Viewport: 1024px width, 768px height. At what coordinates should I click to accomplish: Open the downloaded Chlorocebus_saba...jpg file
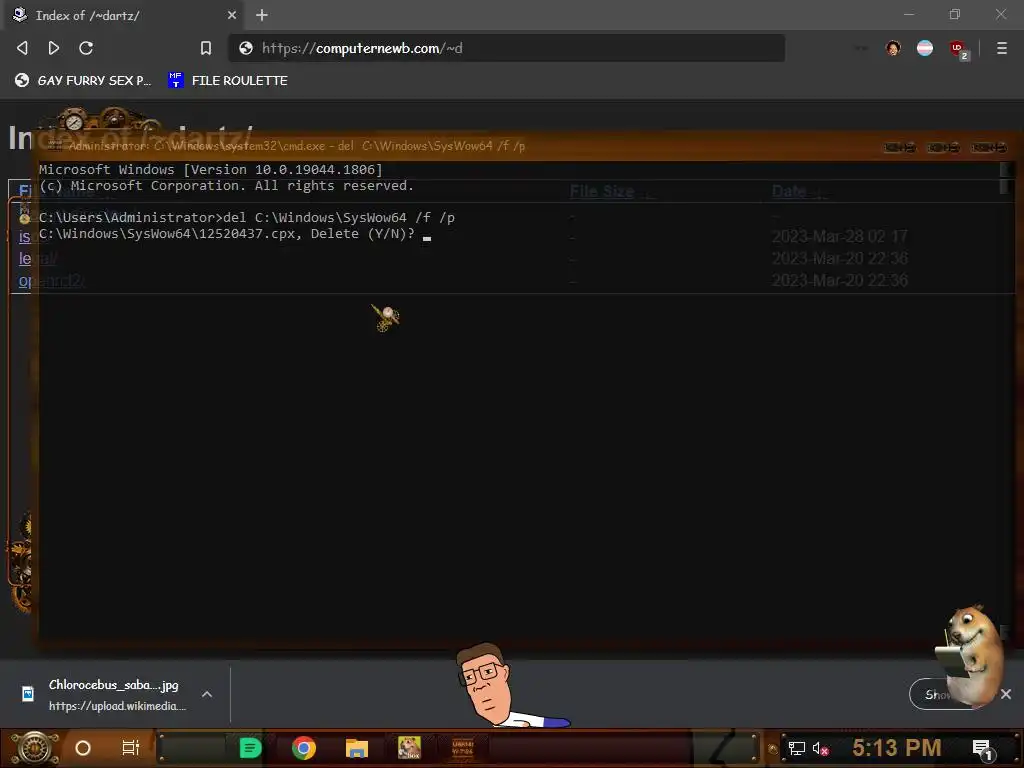114,694
